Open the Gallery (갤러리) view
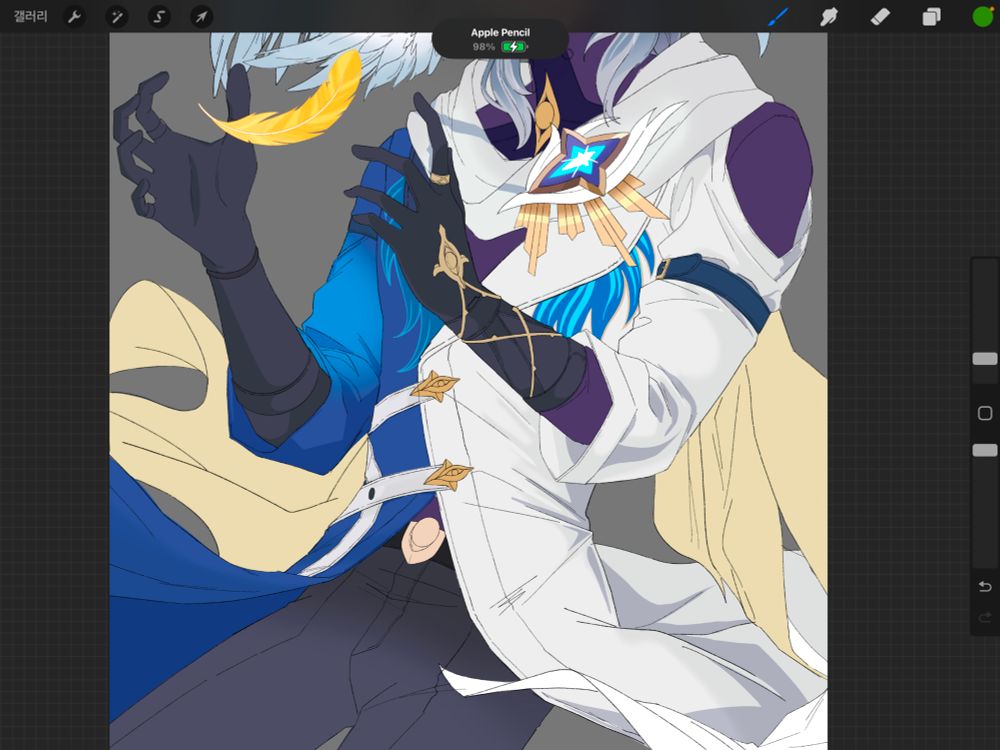 pos(30,17)
